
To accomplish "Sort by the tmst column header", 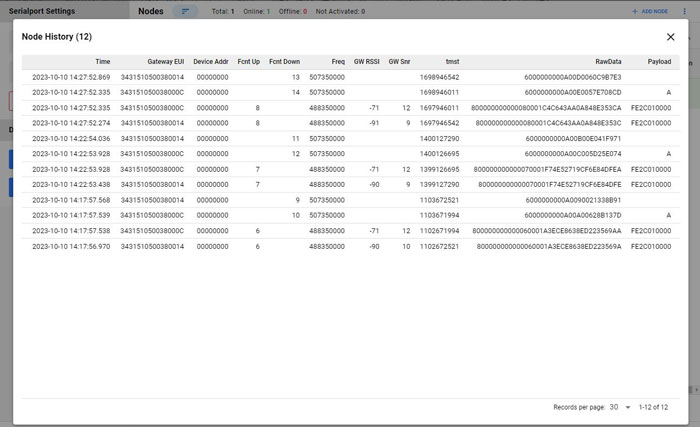I will coord(452,62).
